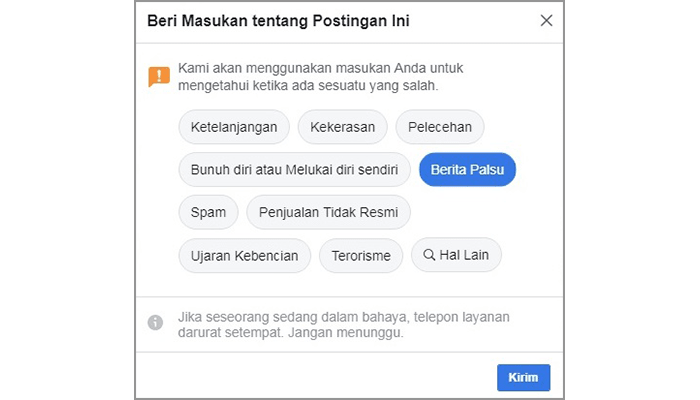The width and height of the screenshot is (700, 400).
Task: Close the feedback dialog with the X
Action: 545,21
